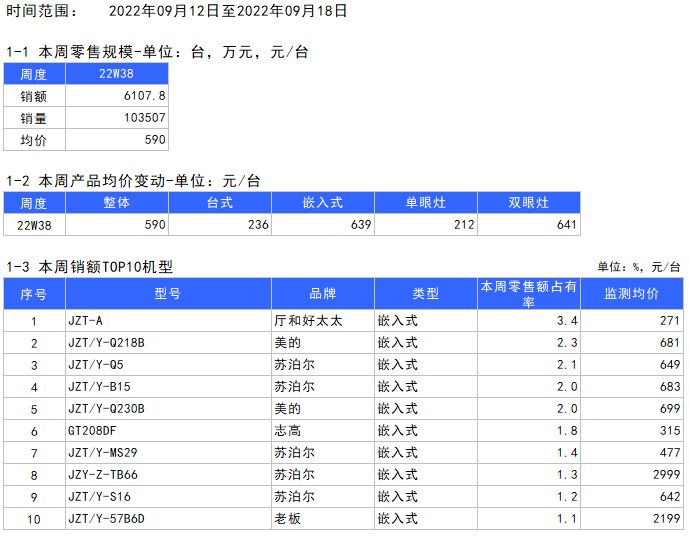The image size is (689, 537).
Task: Click the rank number 10 cell
Action: [x=34, y=519]
